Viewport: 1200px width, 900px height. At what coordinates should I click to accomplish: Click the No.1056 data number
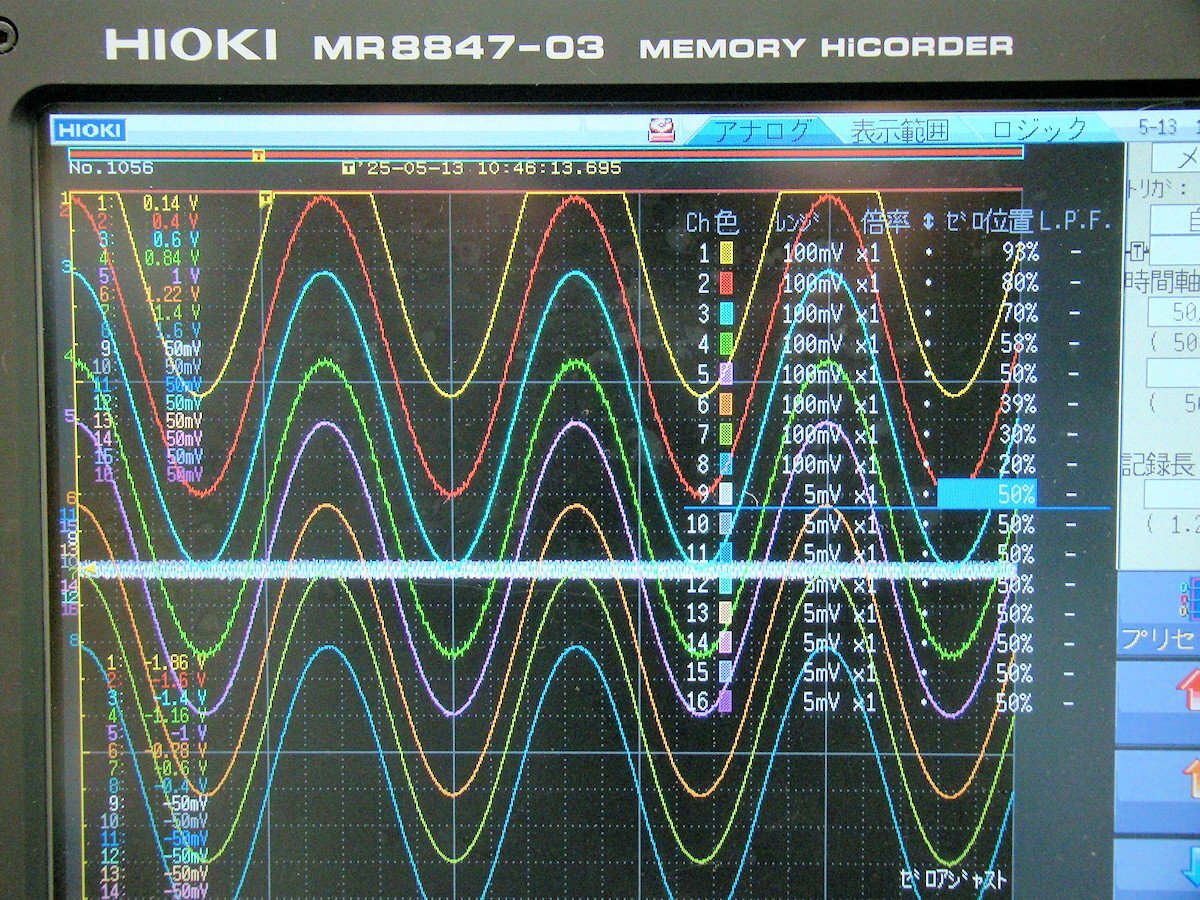pyautogui.click(x=111, y=168)
